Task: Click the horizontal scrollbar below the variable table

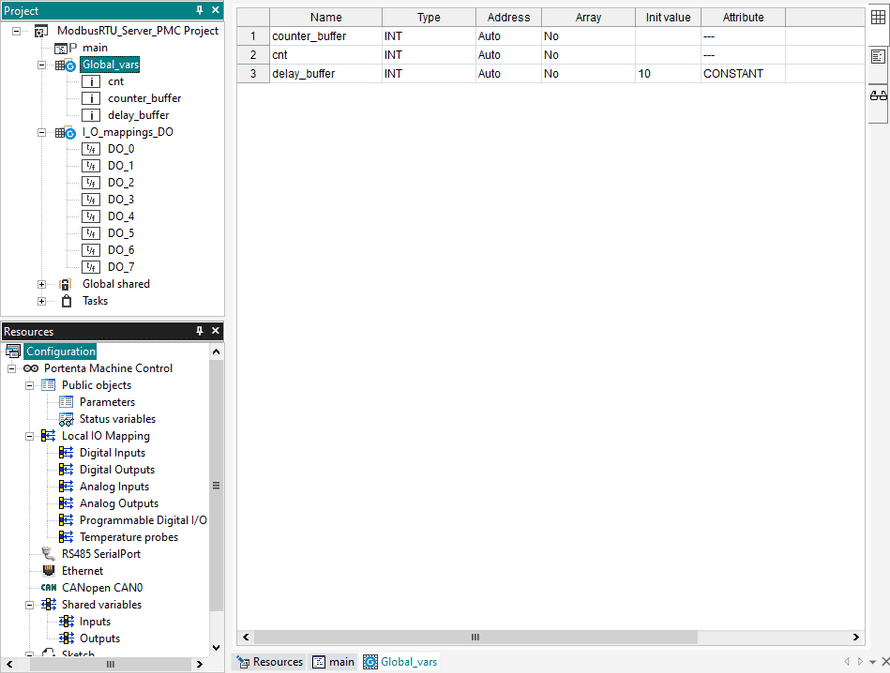Action: [475, 636]
